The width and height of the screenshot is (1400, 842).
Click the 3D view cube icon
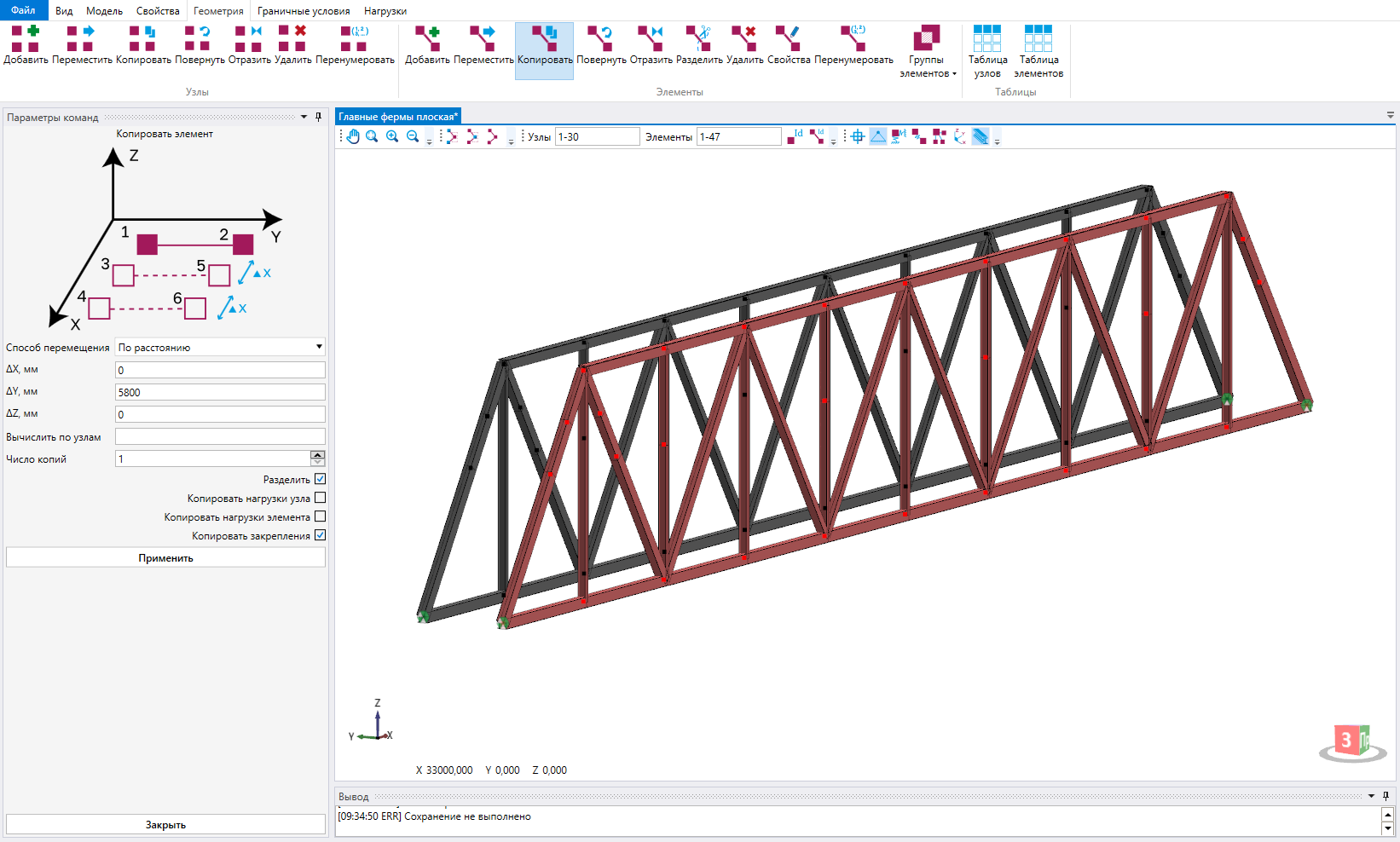click(x=1352, y=741)
